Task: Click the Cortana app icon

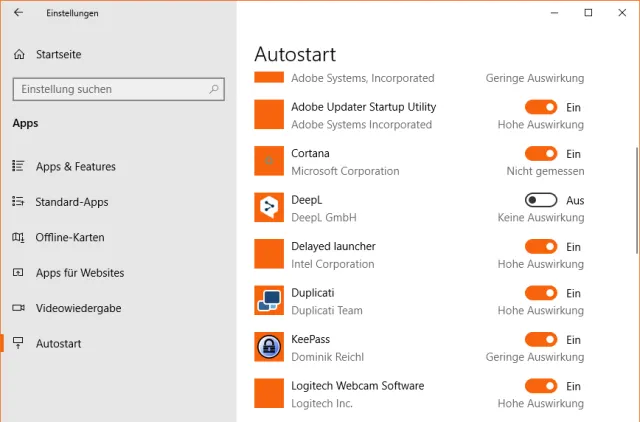Action: coord(270,162)
